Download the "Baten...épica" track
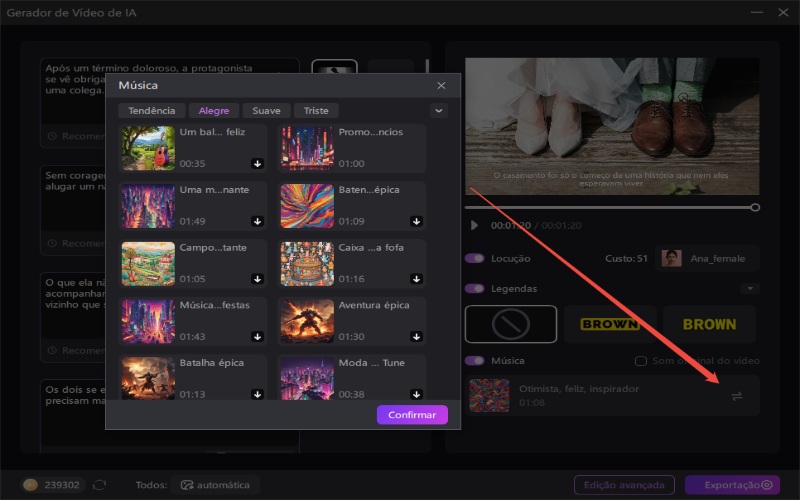The height and width of the screenshot is (500, 800). pos(416,221)
